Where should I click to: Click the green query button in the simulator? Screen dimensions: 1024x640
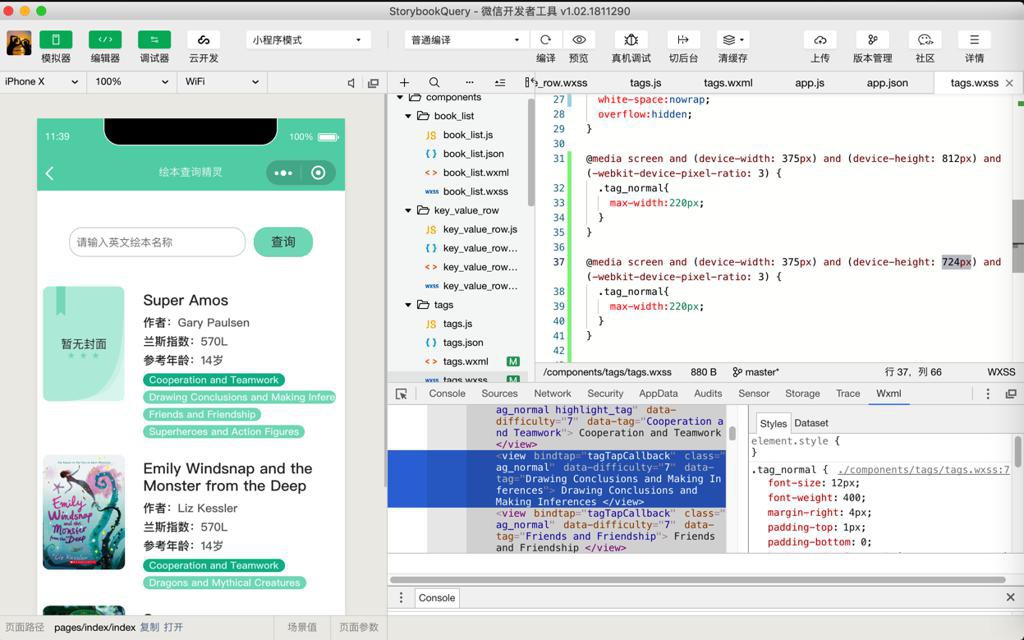click(x=283, y=242)
